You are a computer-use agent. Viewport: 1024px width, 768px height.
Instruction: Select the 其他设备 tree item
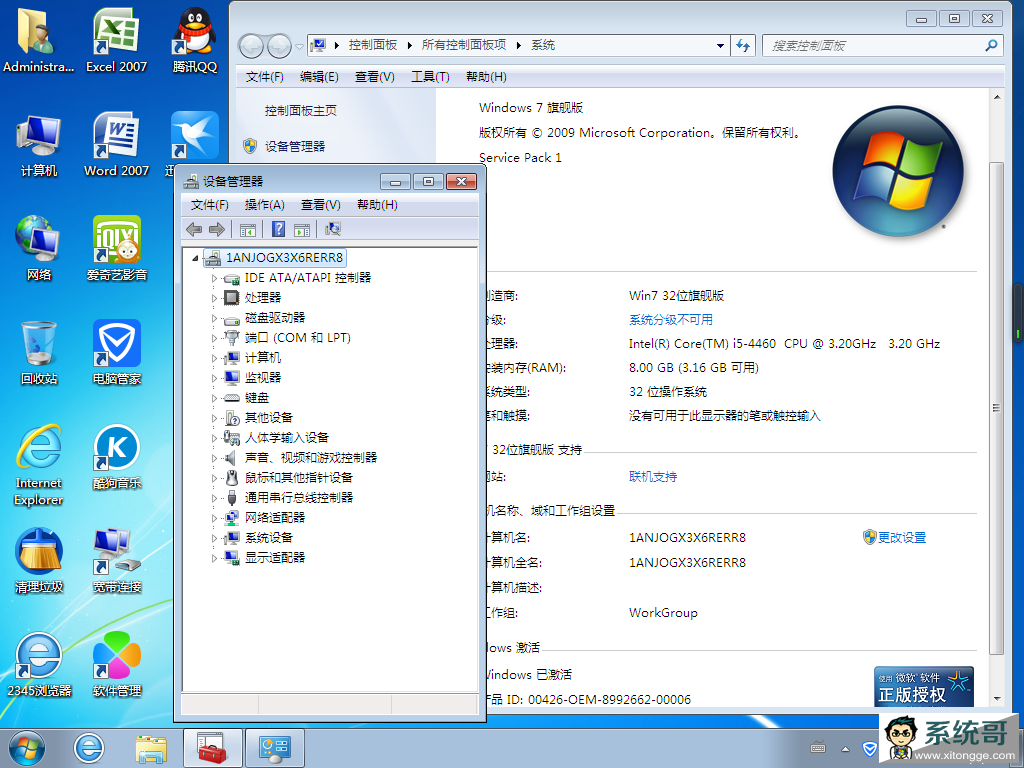tap(268, 417)
